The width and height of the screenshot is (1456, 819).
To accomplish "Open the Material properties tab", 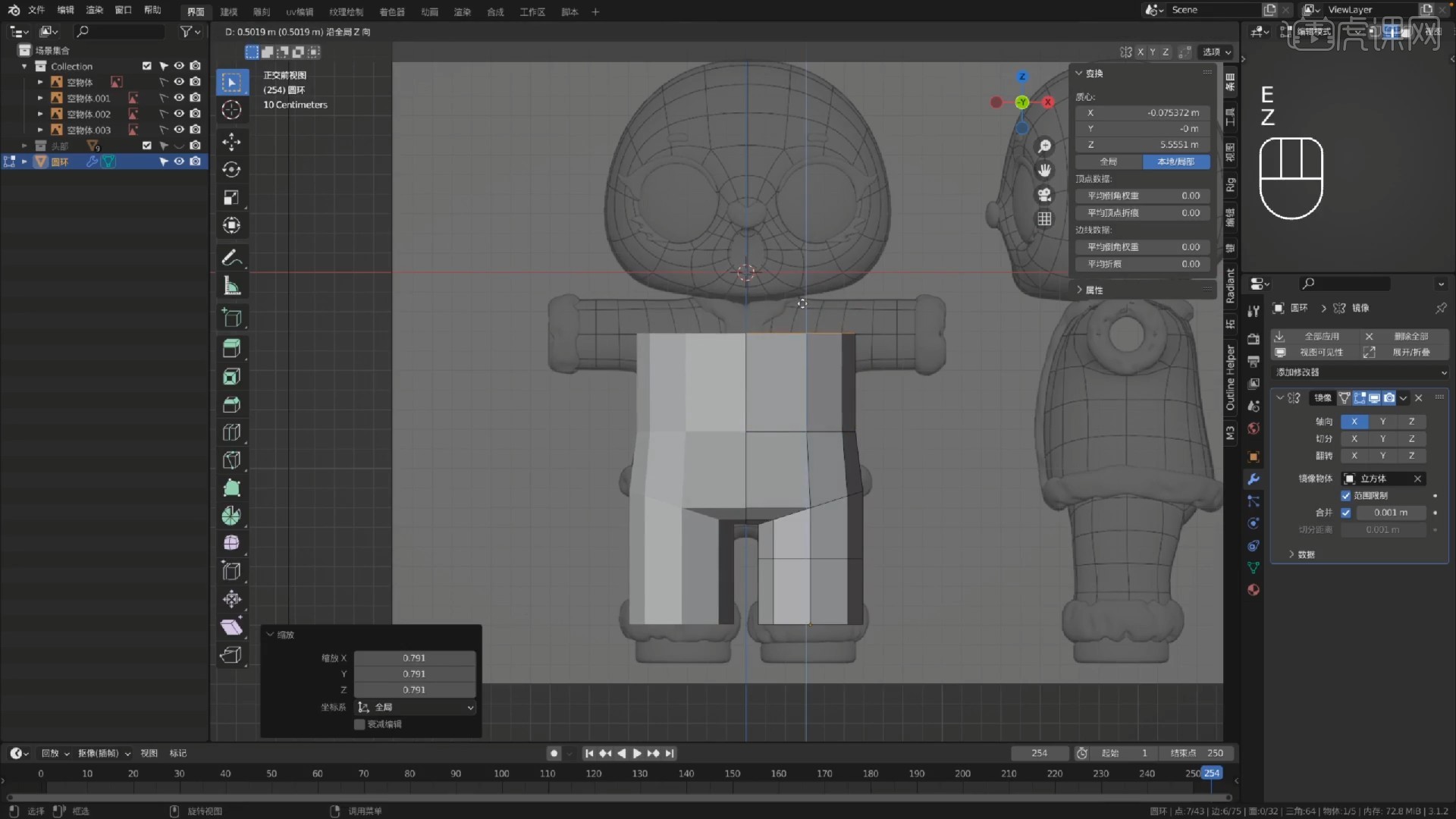I will click(x=1254, y=590).
